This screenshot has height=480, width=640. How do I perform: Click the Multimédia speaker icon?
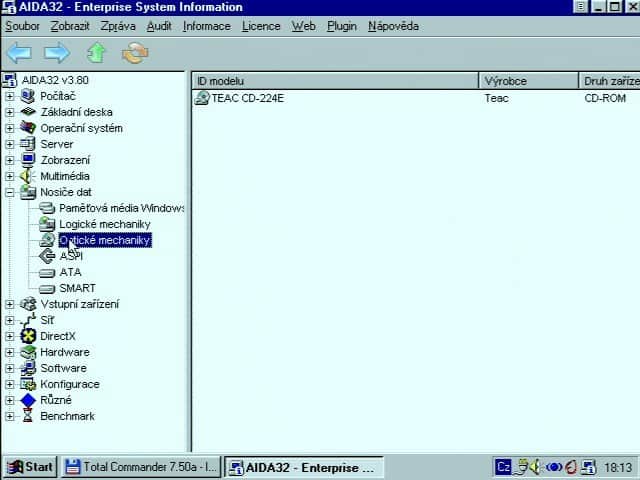click(28, 176)
